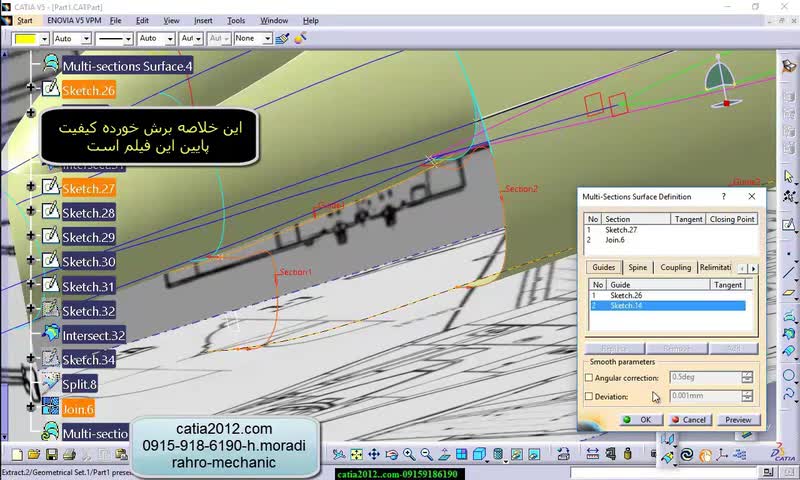
Task: Click the Print icon
Action: [x=69, y=454]
